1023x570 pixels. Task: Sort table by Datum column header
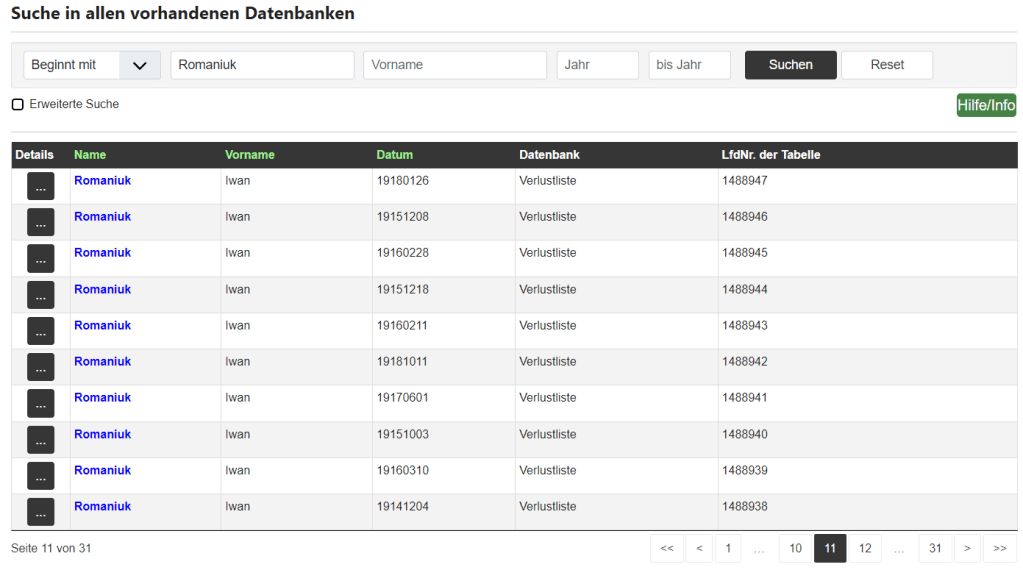(394, 155)
